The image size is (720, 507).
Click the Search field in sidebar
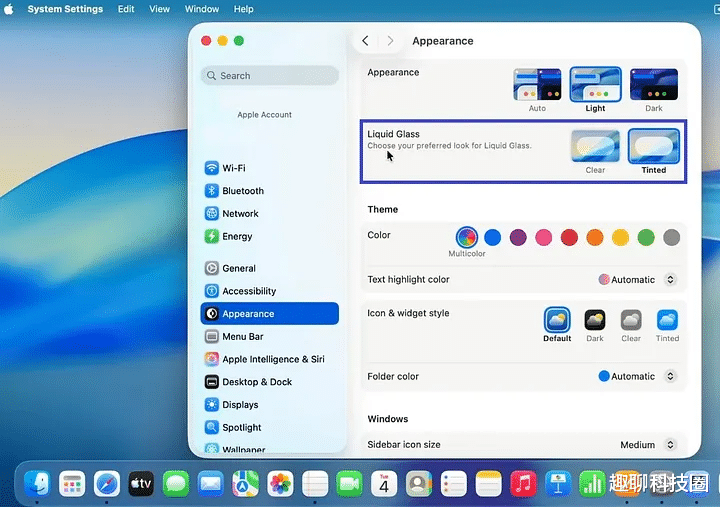point(269,76)
